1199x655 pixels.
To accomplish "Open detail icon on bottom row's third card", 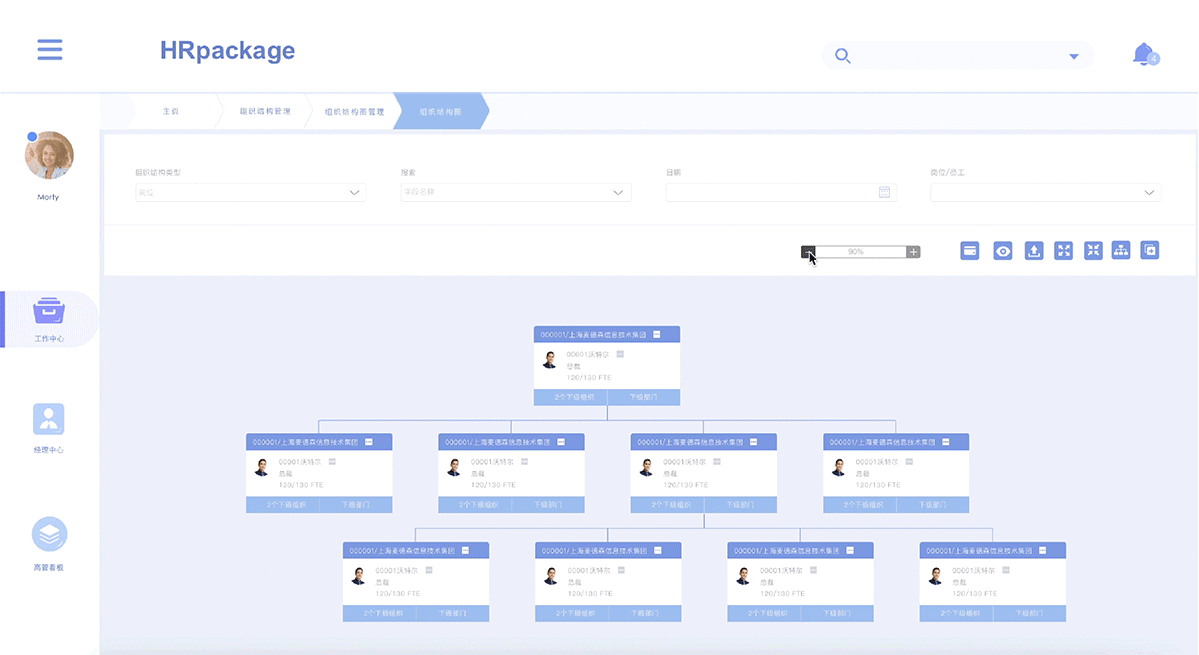I will (814, 570).
